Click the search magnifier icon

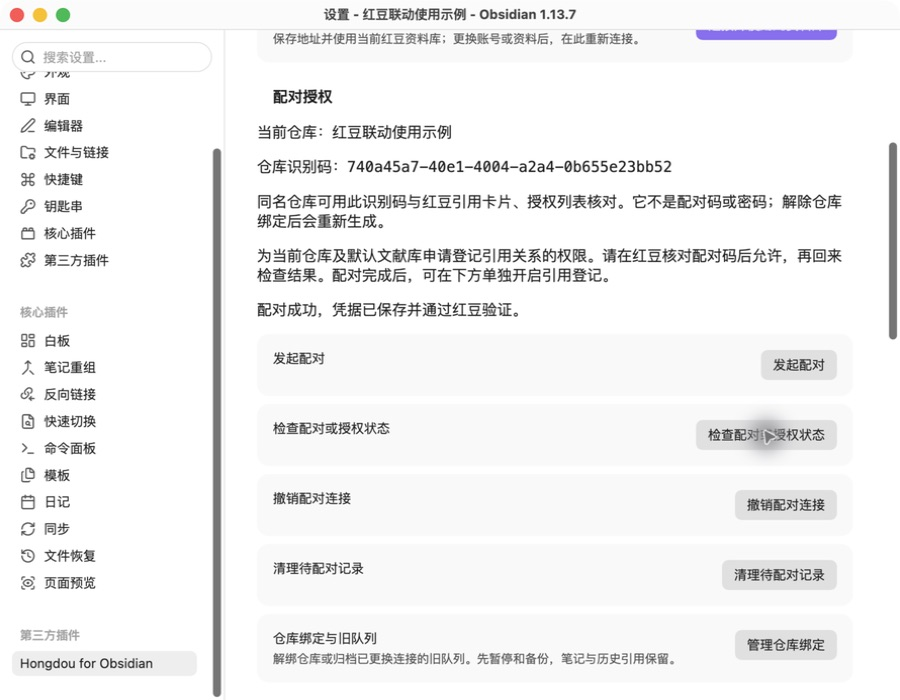[x=28, y=57]
